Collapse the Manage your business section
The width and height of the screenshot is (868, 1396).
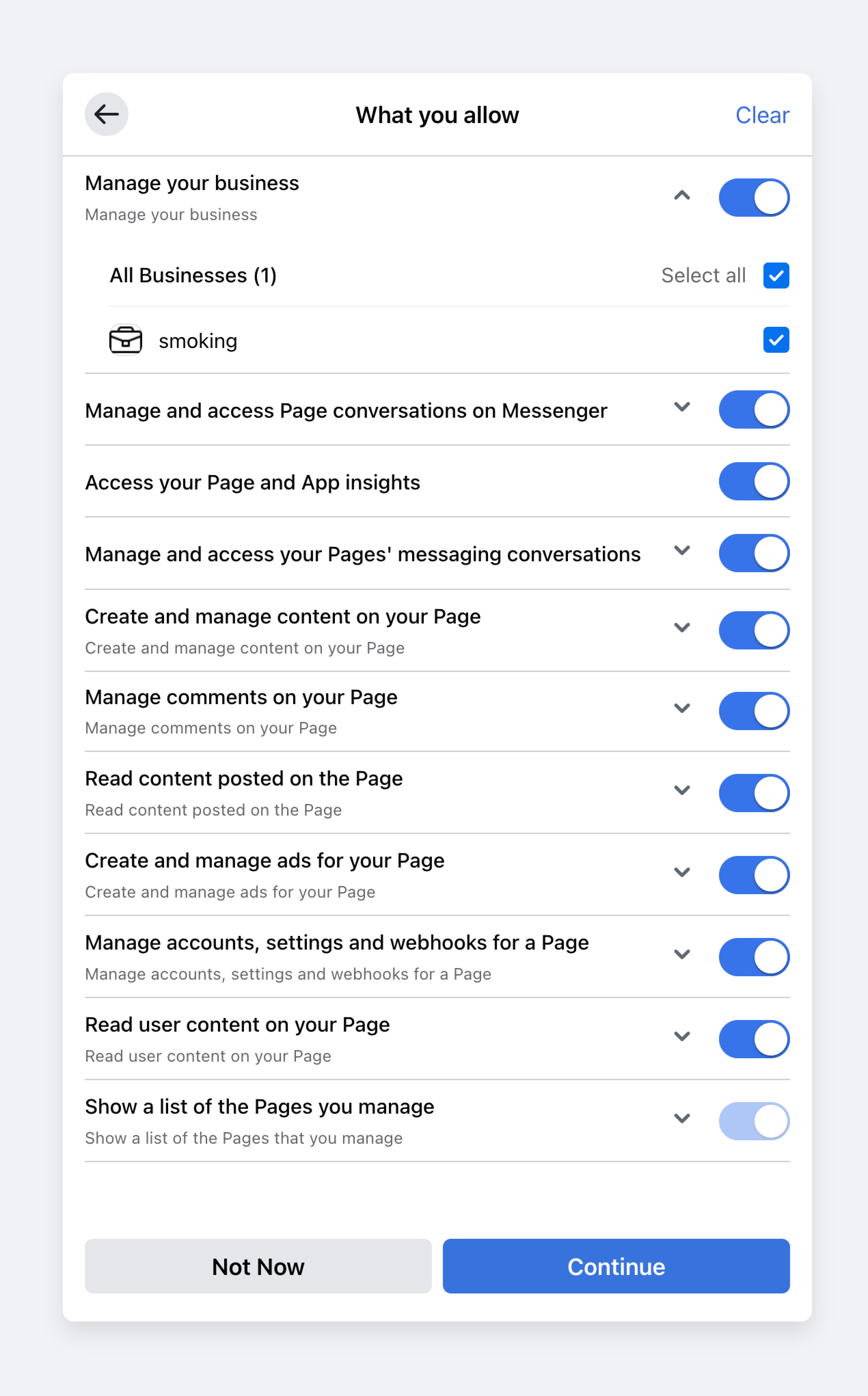click(x=681, y=196)
